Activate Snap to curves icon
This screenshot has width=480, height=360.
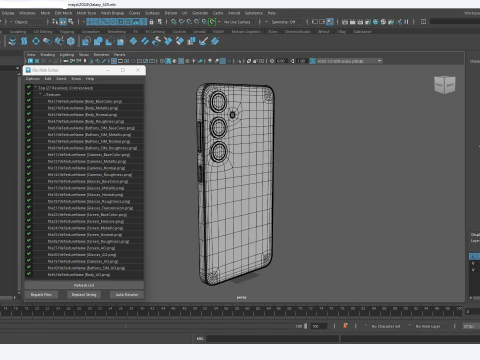(181, 22)
